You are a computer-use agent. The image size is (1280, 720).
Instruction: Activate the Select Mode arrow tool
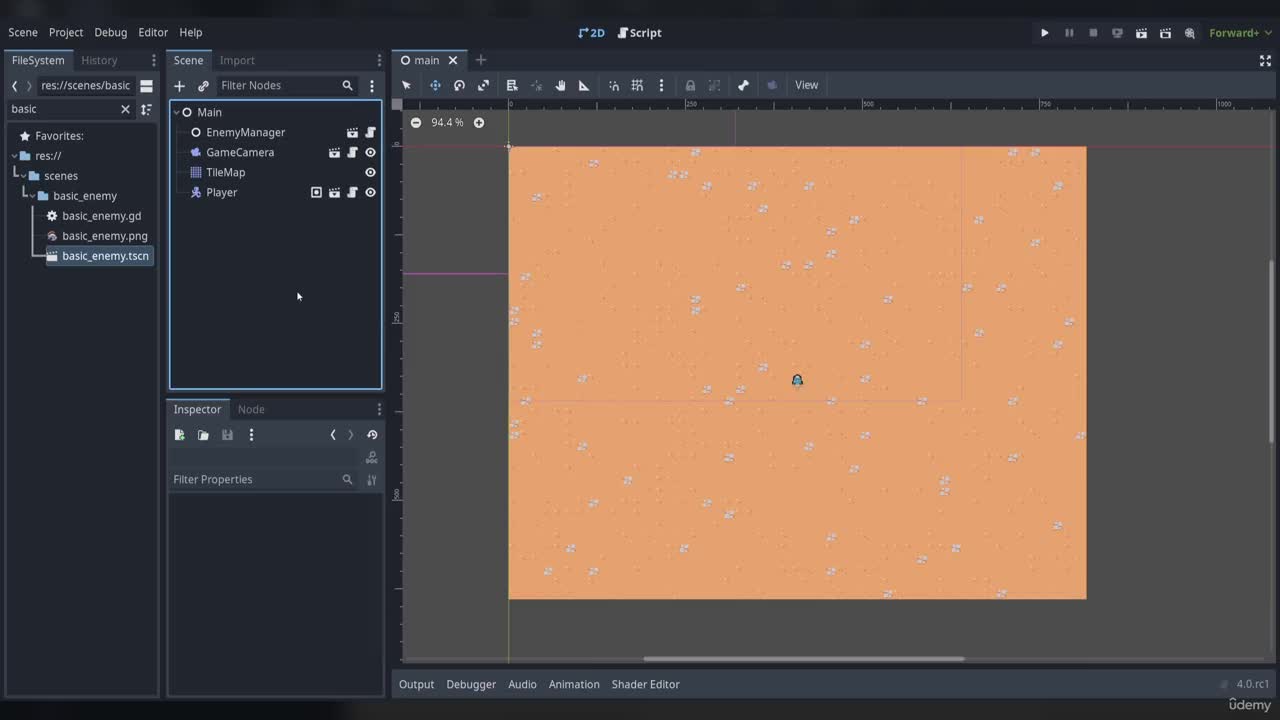406,85
